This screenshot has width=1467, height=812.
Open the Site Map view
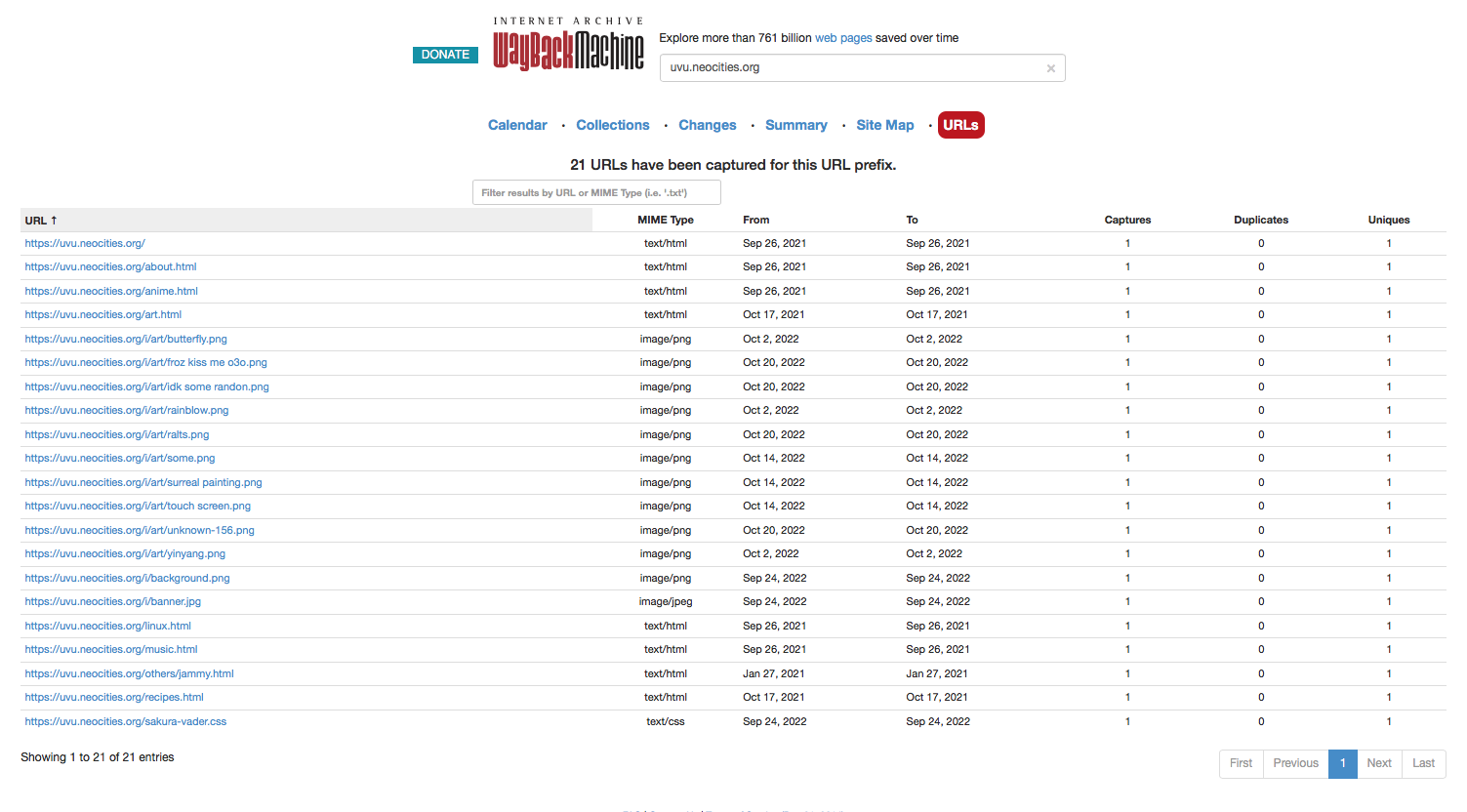(884, 125)
